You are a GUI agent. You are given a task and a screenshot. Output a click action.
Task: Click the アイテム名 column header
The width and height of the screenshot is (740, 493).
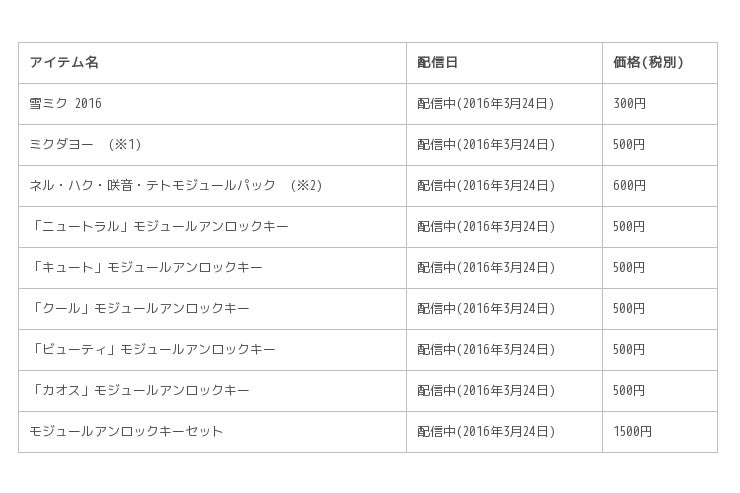coord(64,63)
